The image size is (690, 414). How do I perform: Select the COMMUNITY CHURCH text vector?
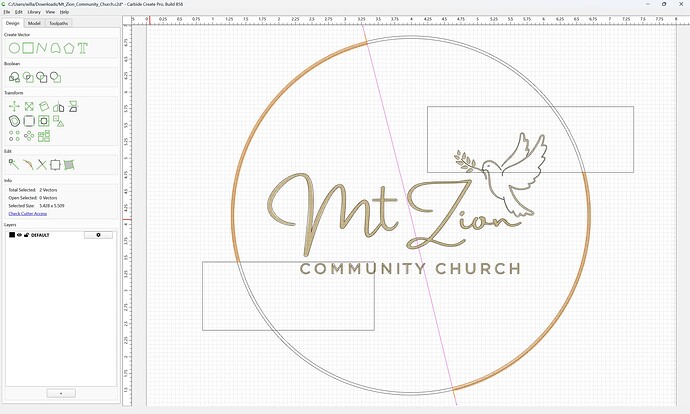(x=410, y=268)
